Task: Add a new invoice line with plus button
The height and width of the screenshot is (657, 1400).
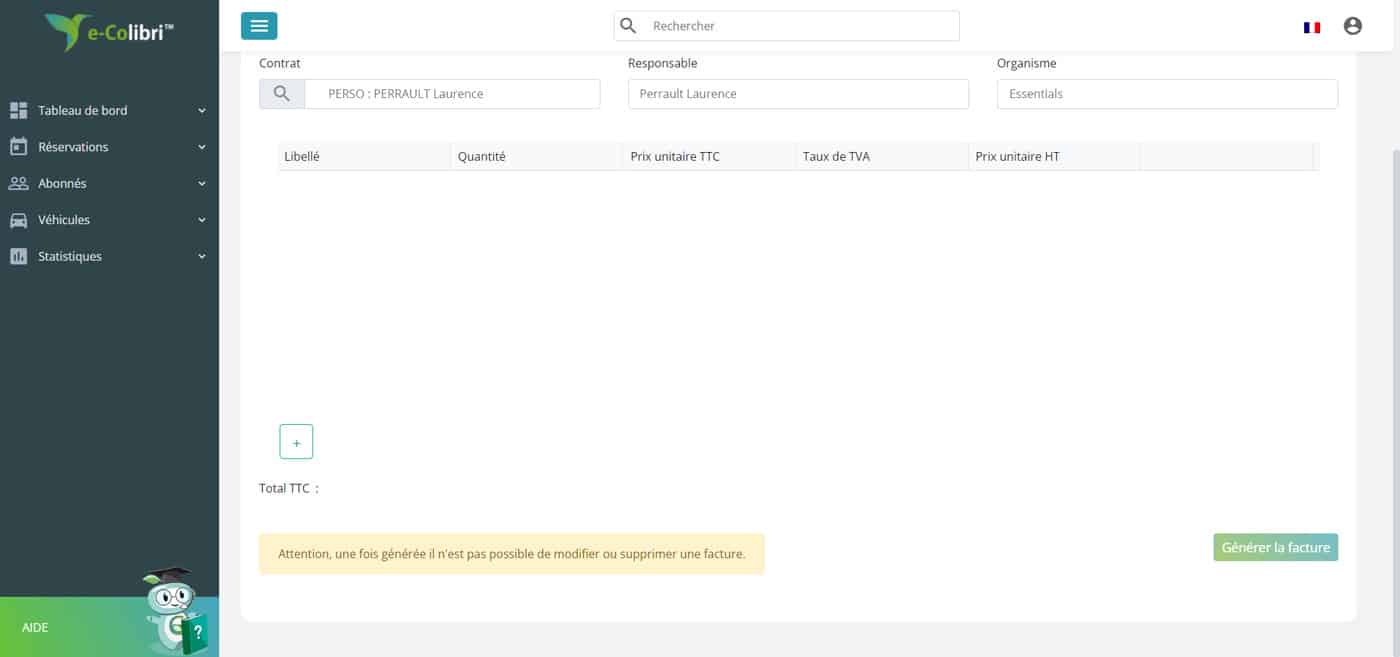Action: [x=296, y=442]
